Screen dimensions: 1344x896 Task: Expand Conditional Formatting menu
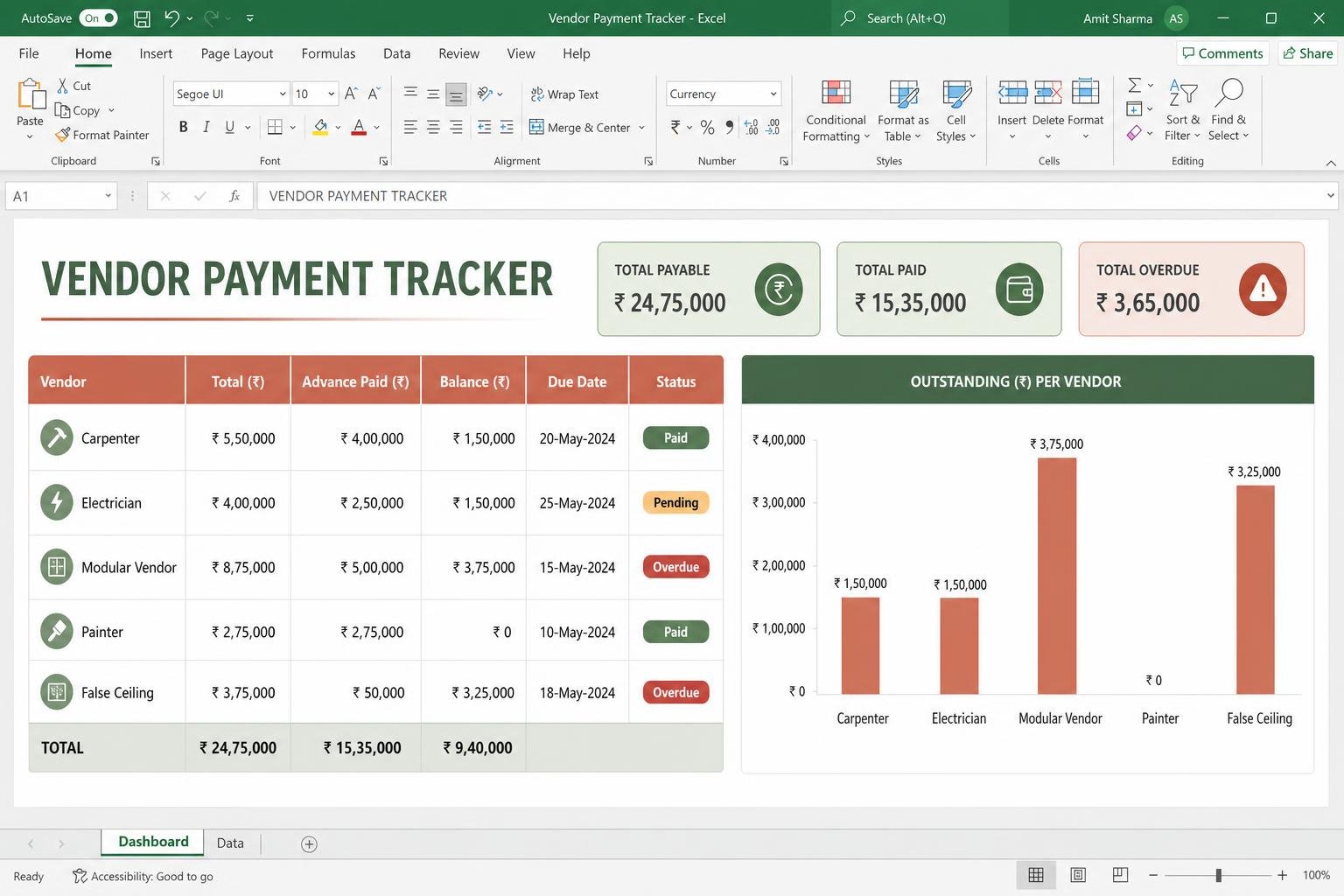click(836, 110)
